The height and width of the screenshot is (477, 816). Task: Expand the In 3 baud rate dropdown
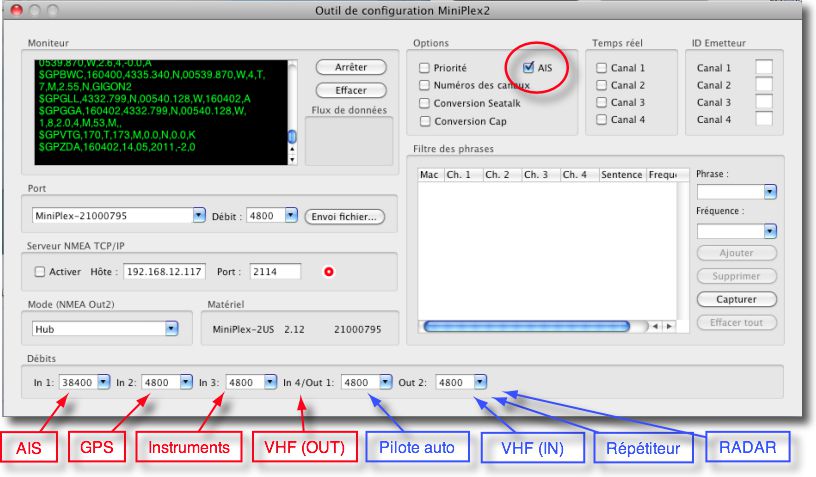[x=270, y=382]
